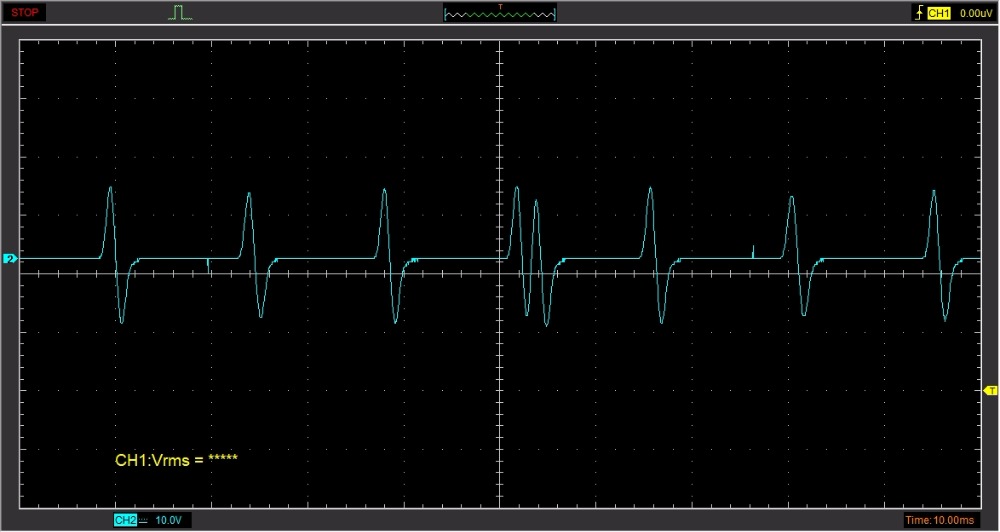Click the T marker in the overview bar
Screen dimensions: 1000x532
pyautogui.click(x=500, y=7)
